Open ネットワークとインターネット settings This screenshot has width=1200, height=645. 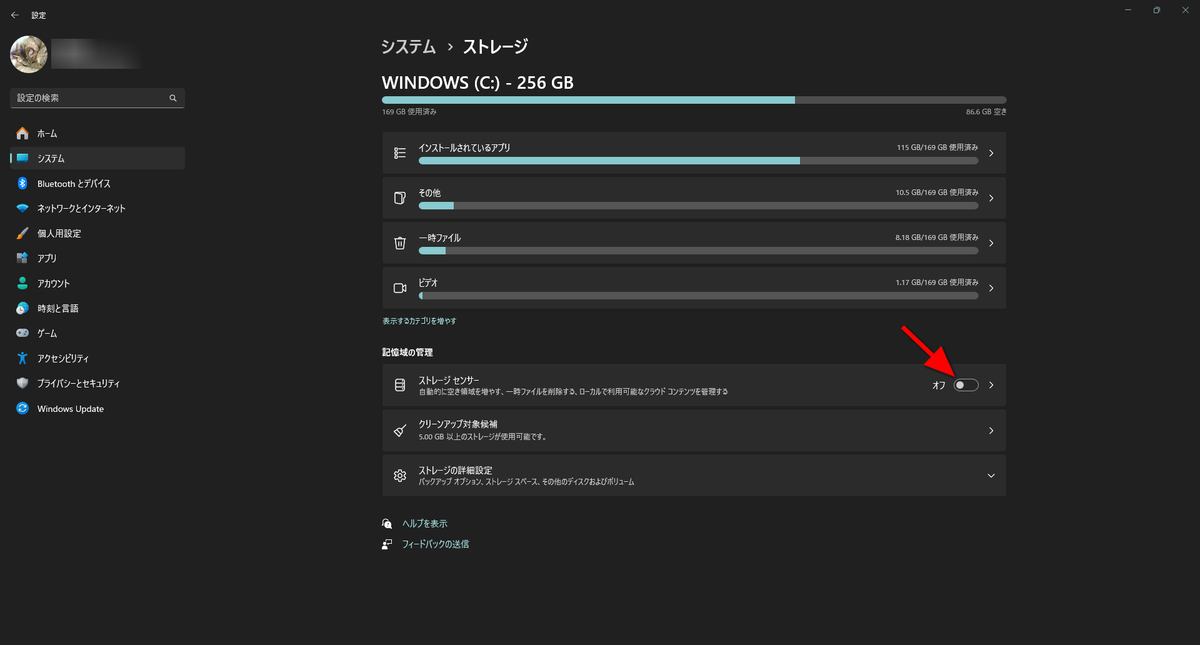[97, 208]
